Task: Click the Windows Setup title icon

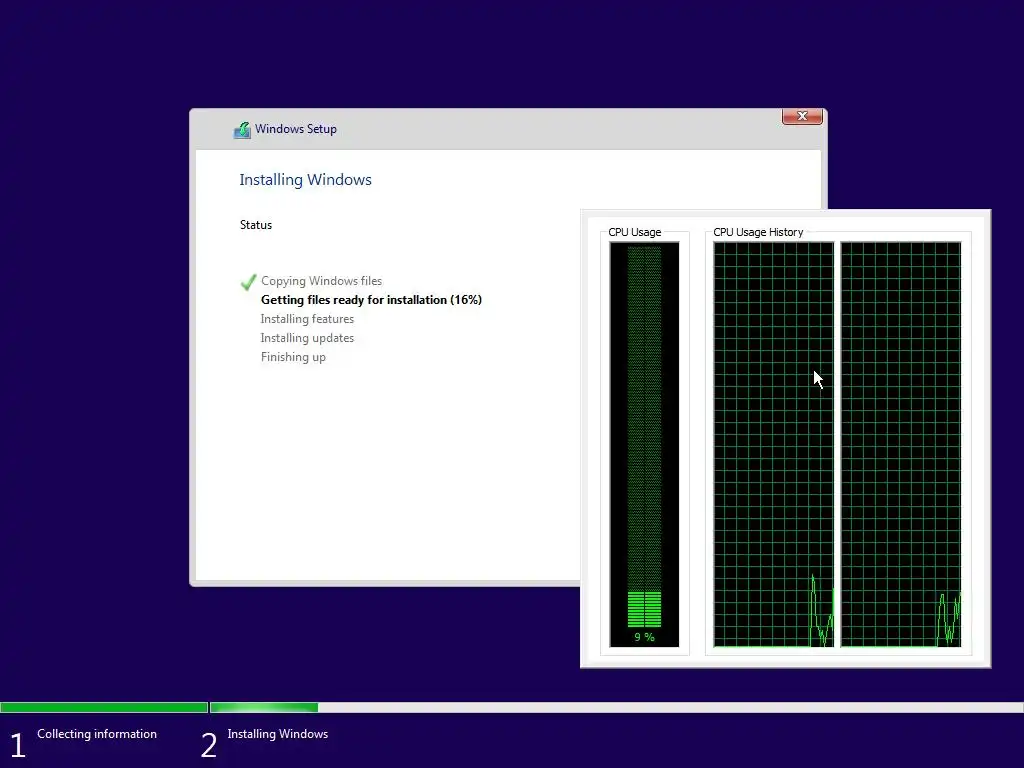Action: 242,130
